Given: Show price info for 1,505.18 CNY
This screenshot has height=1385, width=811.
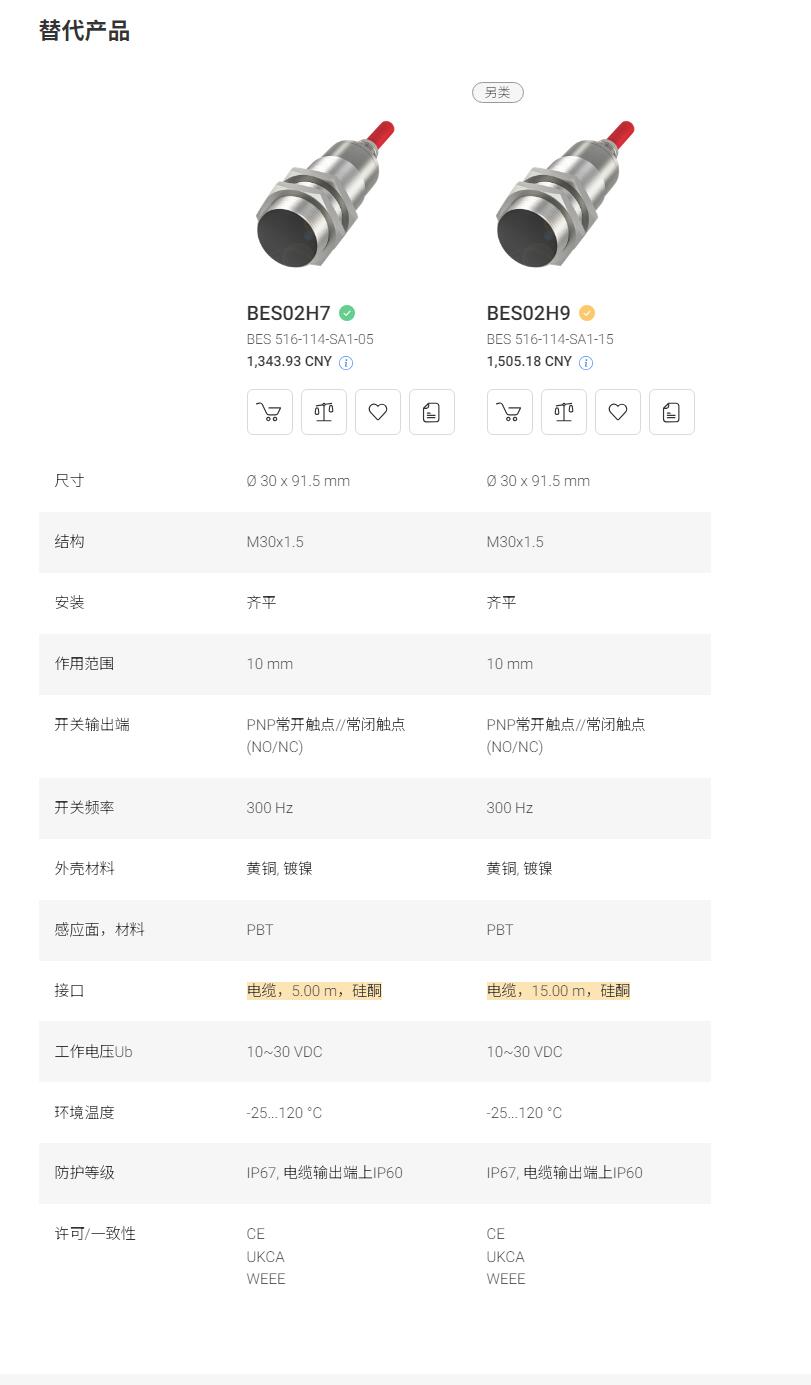Looking at the screenshot, I should coord(586,363).
